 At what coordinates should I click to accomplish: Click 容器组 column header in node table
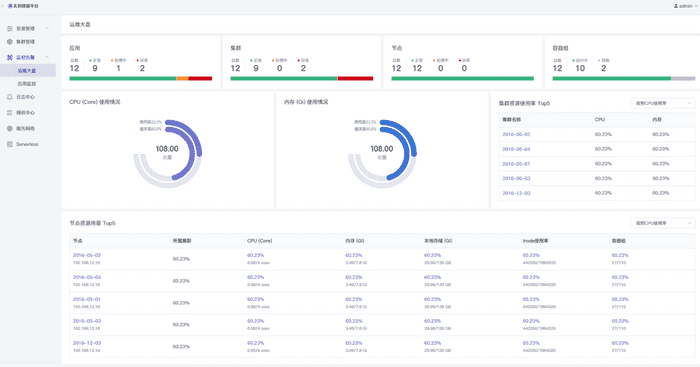(x=618, y=241)
